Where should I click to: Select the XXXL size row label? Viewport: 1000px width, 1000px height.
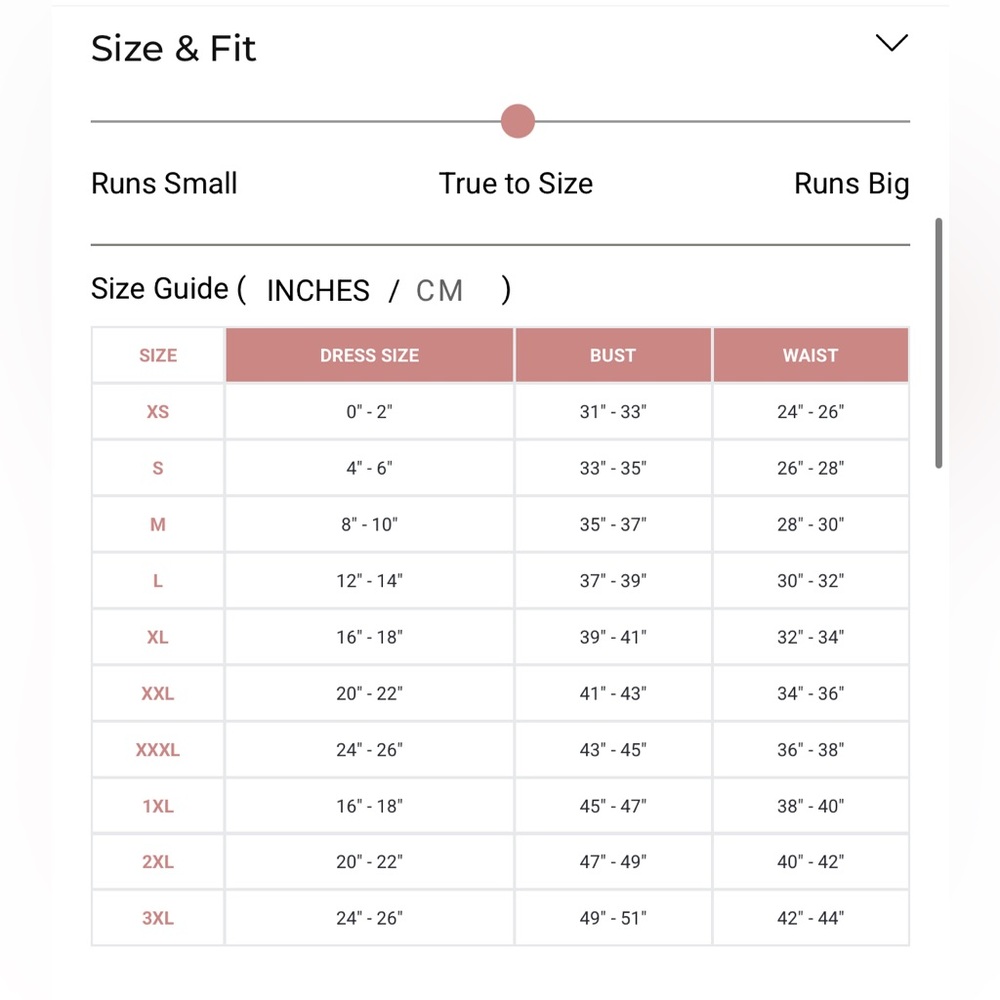click(x=158, y=749)
